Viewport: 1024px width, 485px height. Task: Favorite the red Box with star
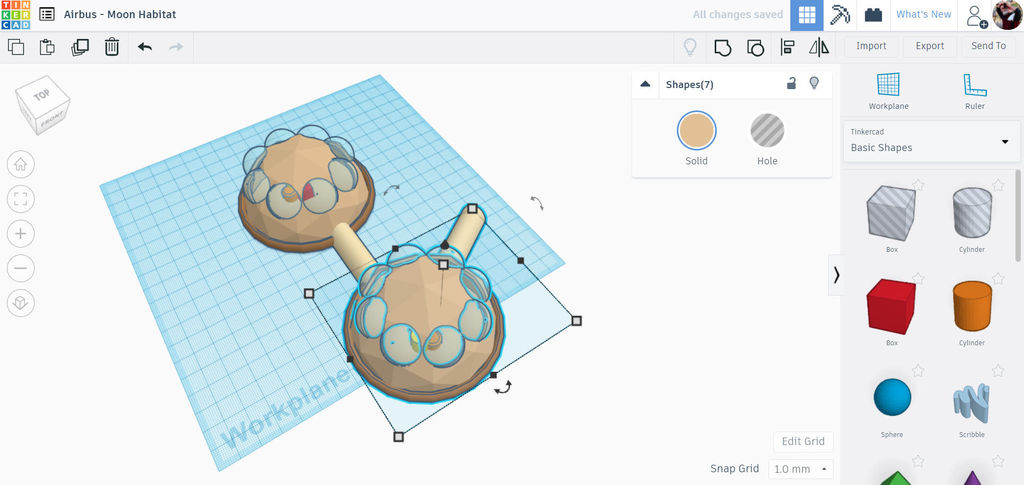[918, 278]
